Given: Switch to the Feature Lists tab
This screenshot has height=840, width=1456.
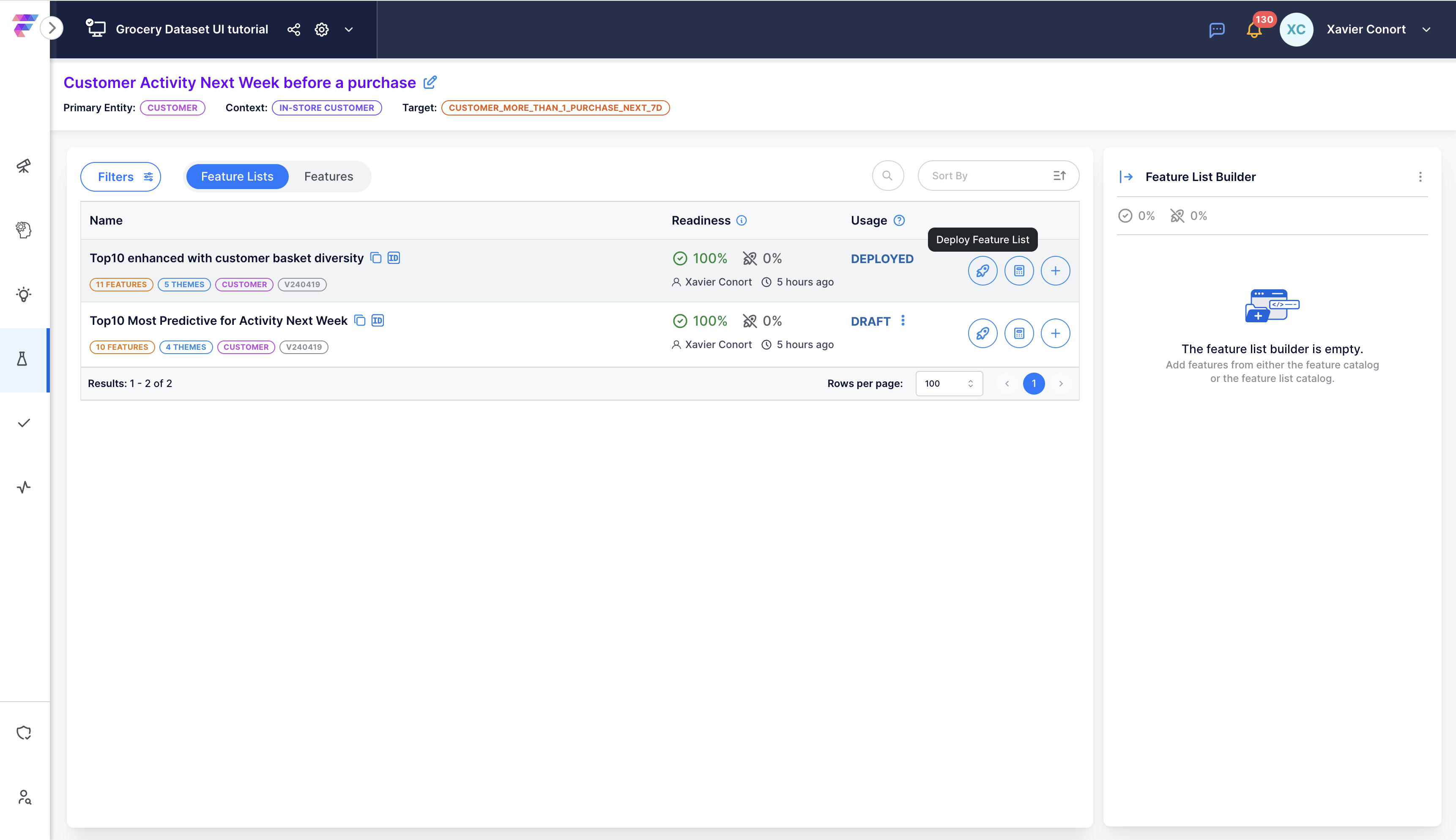Looking at the screenshot, I should tap(237, 176).
